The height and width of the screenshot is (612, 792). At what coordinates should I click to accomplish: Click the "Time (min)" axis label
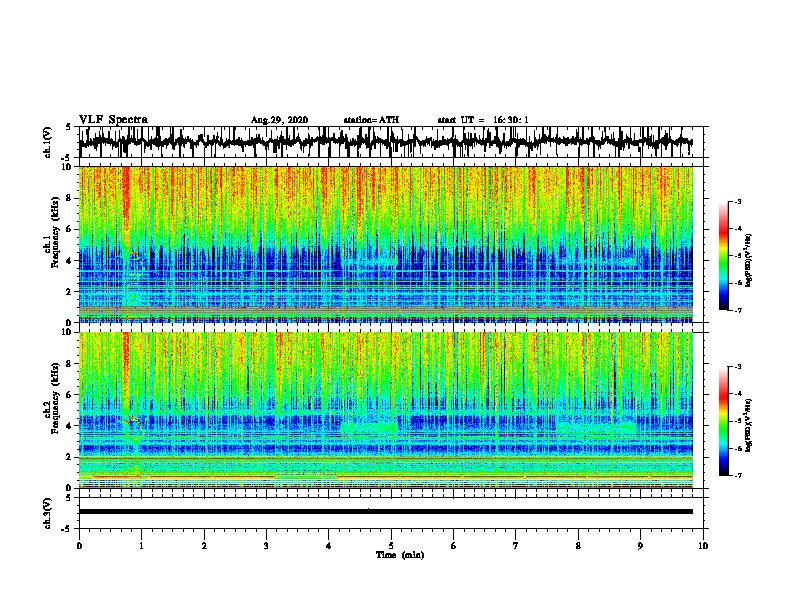(x=400, y=555)
